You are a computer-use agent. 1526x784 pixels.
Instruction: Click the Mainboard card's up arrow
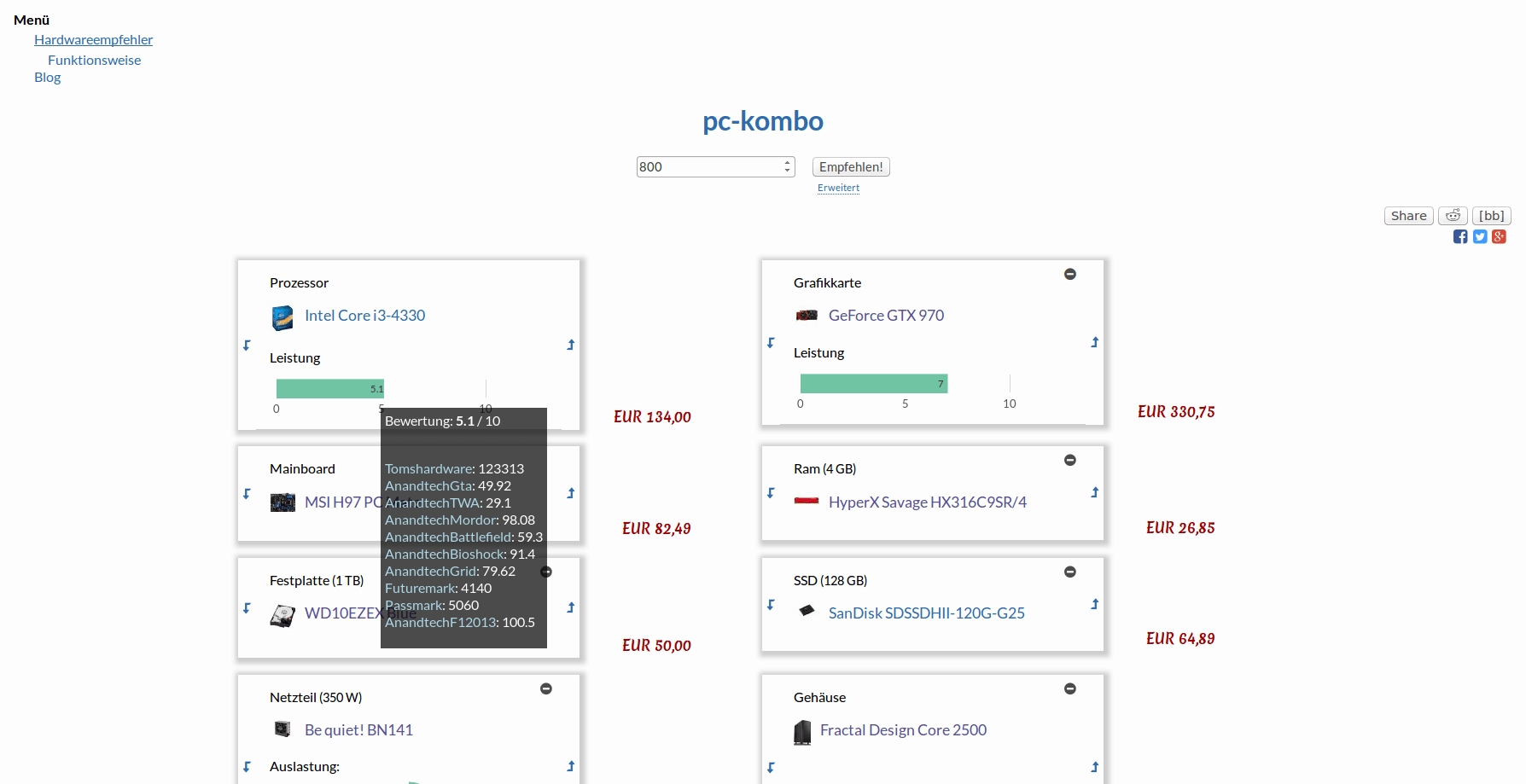point(571,493)
